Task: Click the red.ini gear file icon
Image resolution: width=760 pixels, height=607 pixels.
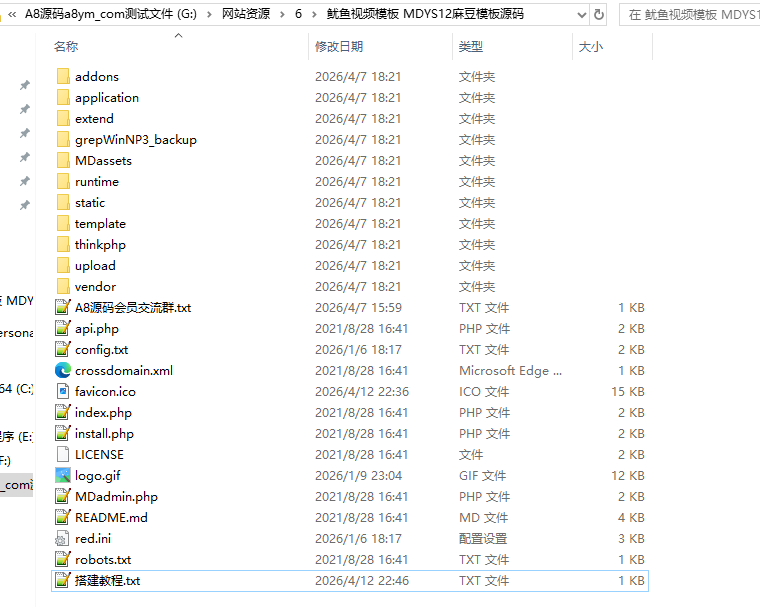Action: click(63, 538)
